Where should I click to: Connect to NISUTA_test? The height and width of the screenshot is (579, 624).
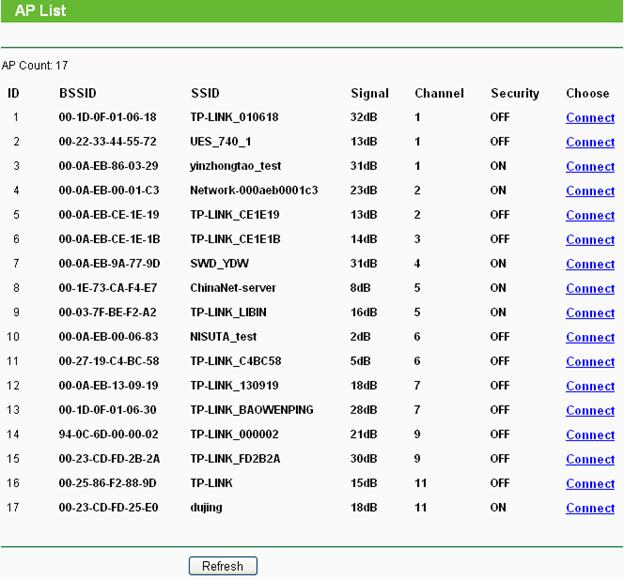pos(590,337)
